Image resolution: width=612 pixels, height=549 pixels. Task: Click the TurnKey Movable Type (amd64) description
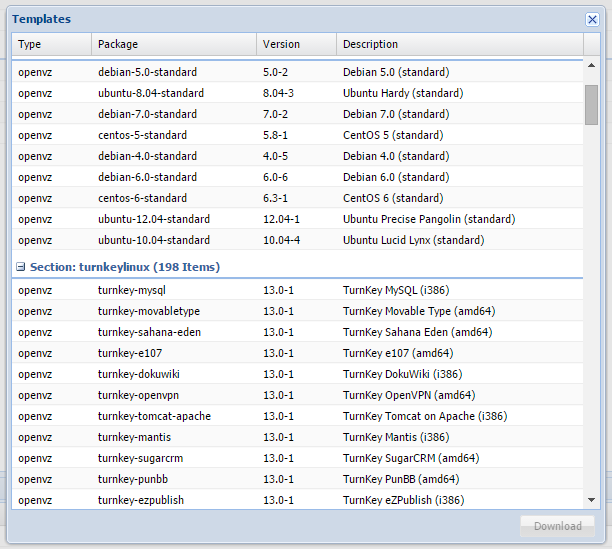419,311
